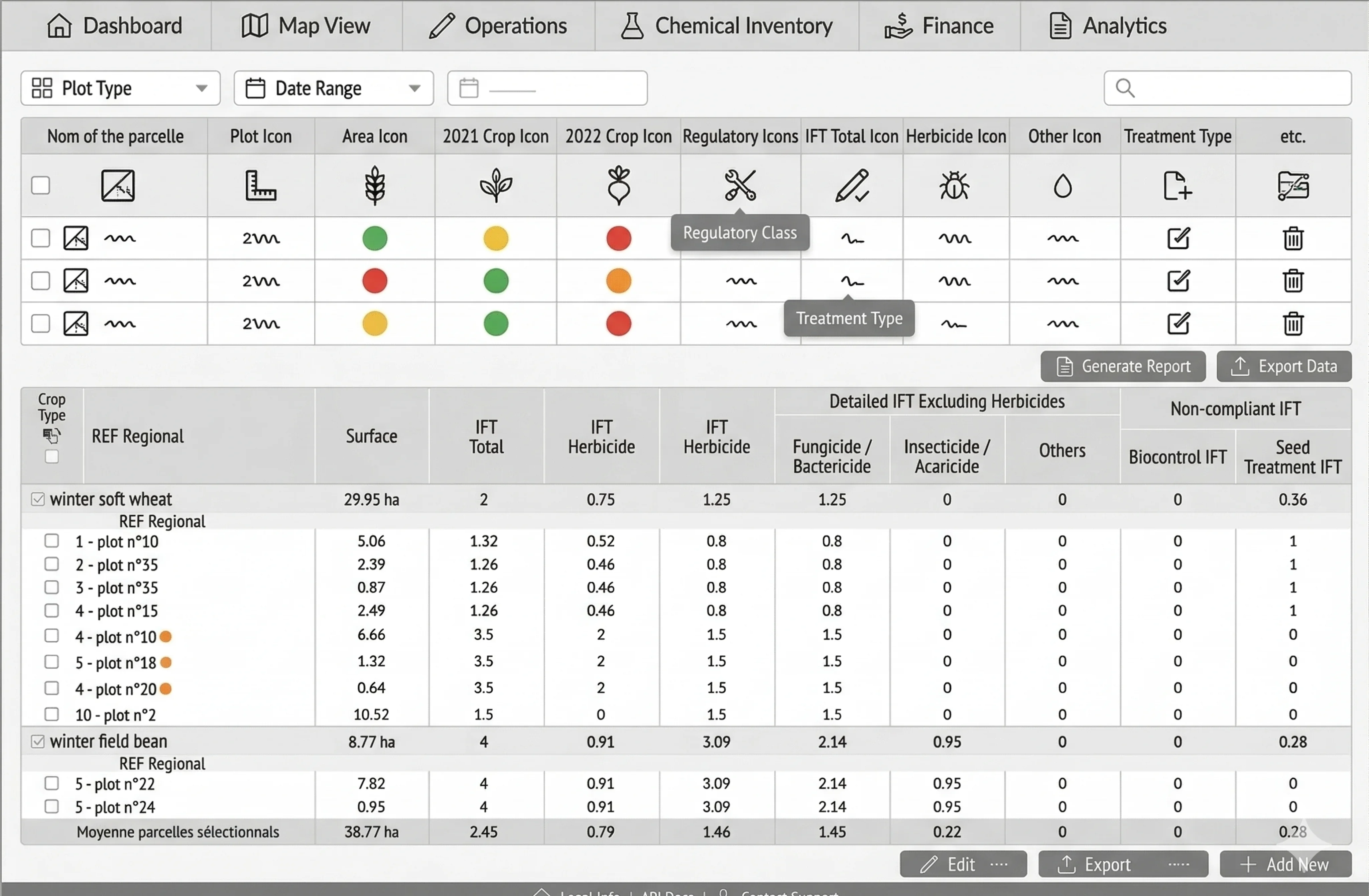The height and width of the screenshot is (896, 1369).
Task: Open the Date Range dropdown
Action: (x=333, y=88)
